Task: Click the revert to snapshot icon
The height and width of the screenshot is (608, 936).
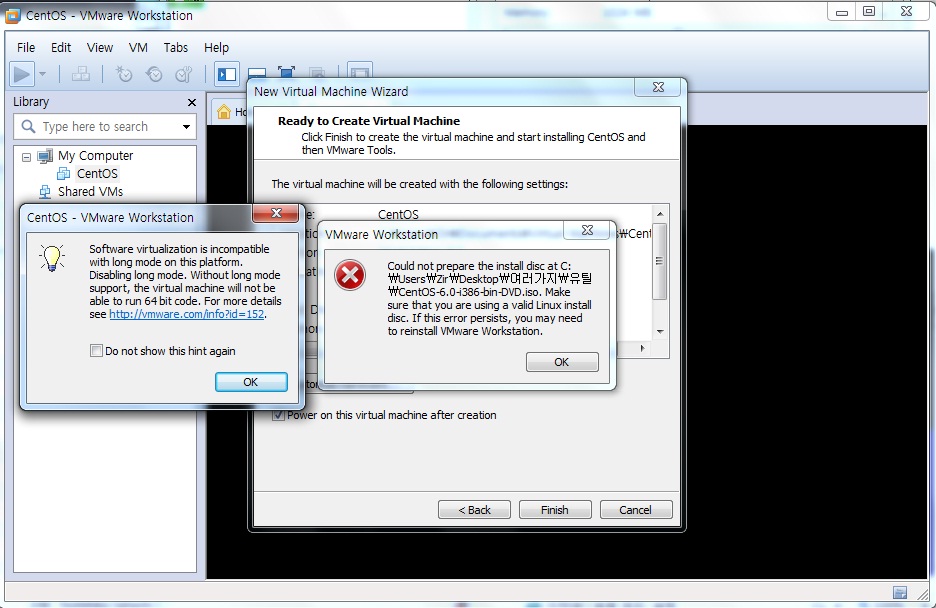Action: pyautogui.click(x=154, y=74)
